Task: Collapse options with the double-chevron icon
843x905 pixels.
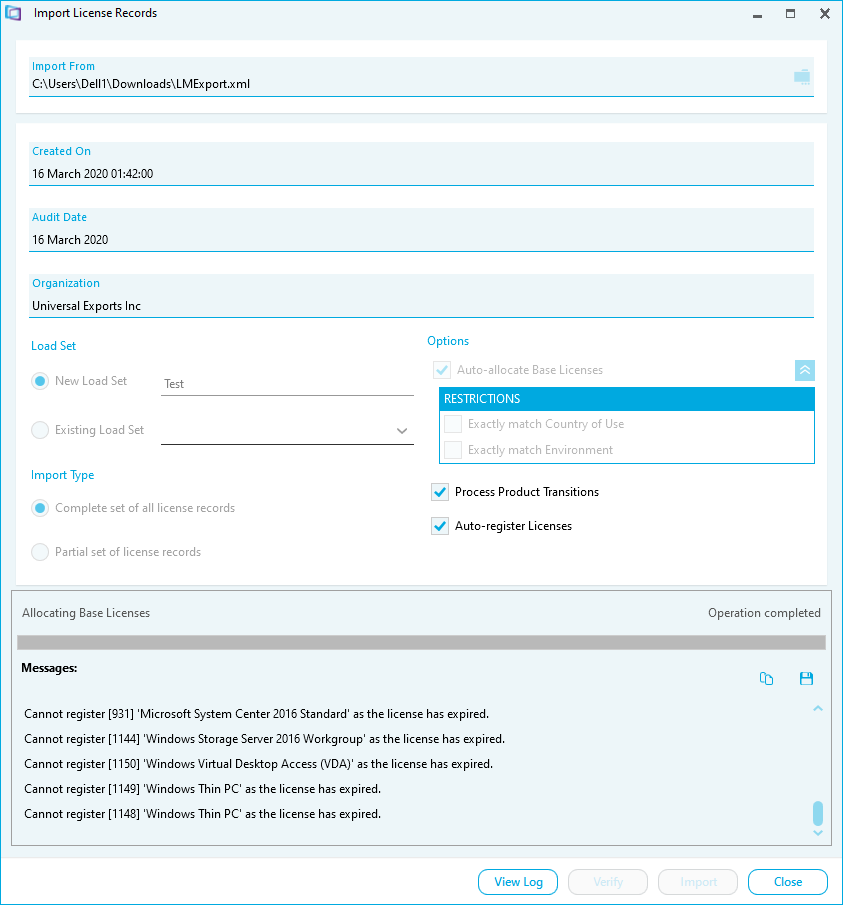Action: coord(804,370)
